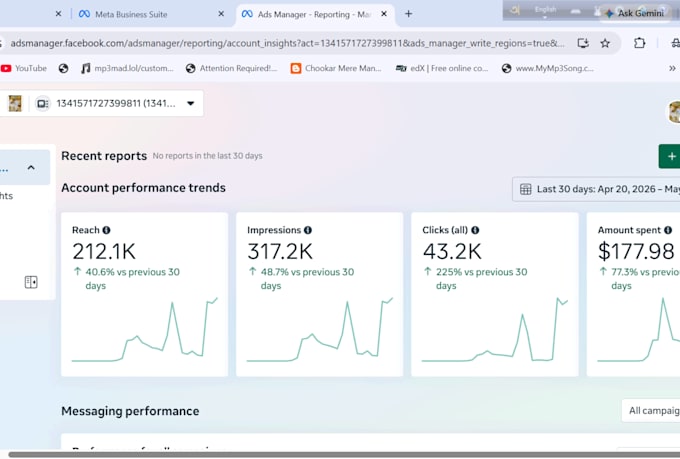Screen dimensions: 680x459
Task: Click the calendar icon in date range
Action: [525, 189]
